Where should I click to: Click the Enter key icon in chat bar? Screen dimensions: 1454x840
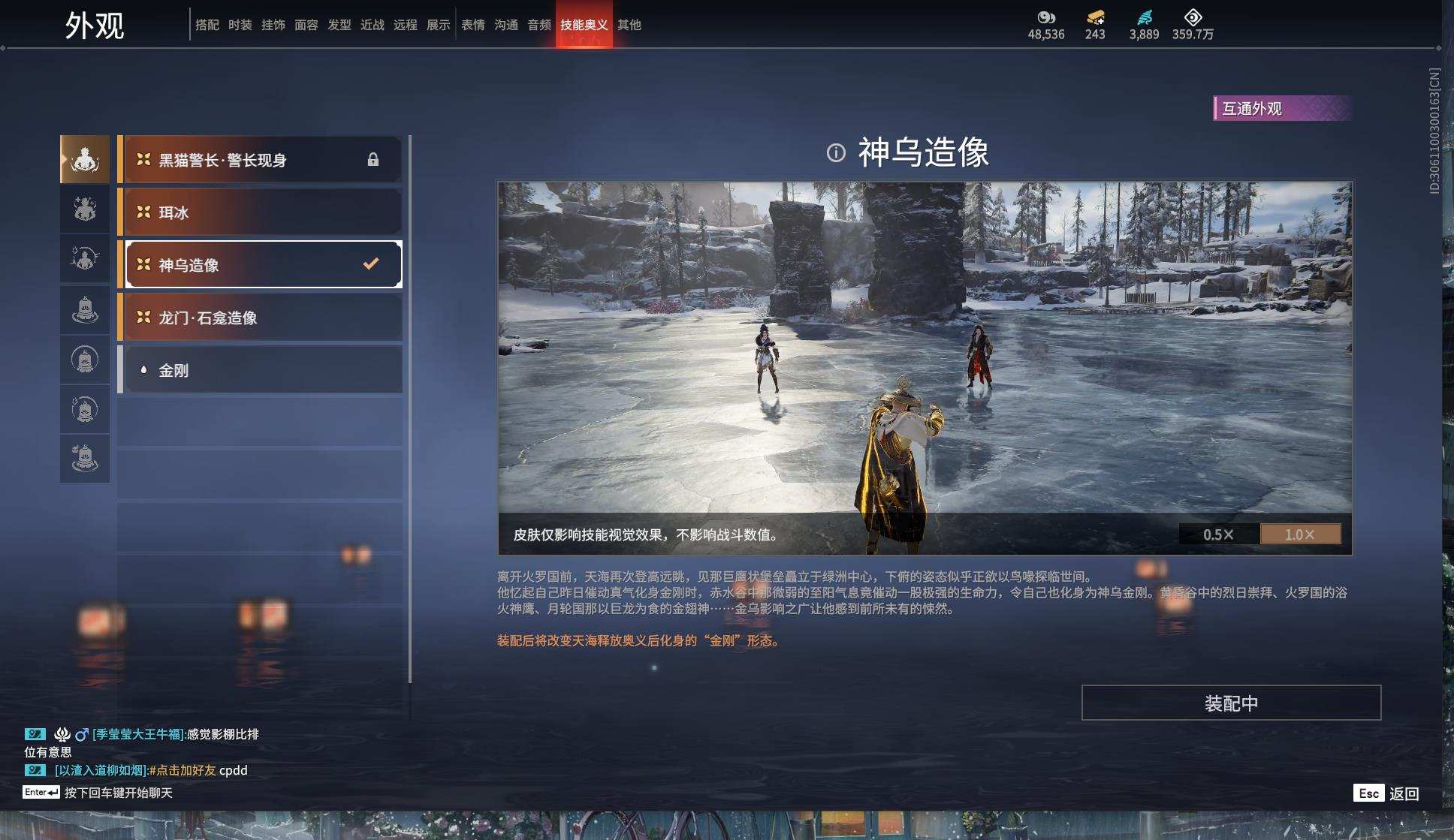41,793
